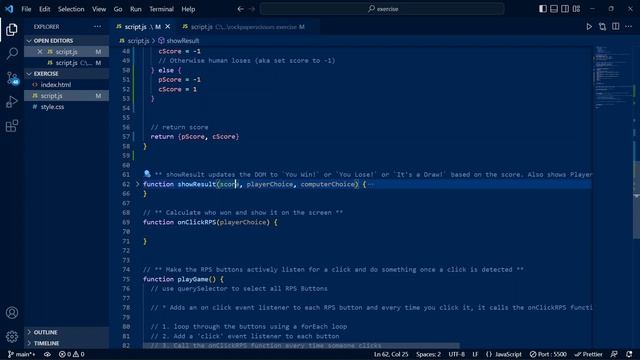Switch to the second script.js tab
This screenshot has width=640, height=360.
point(243,27)
